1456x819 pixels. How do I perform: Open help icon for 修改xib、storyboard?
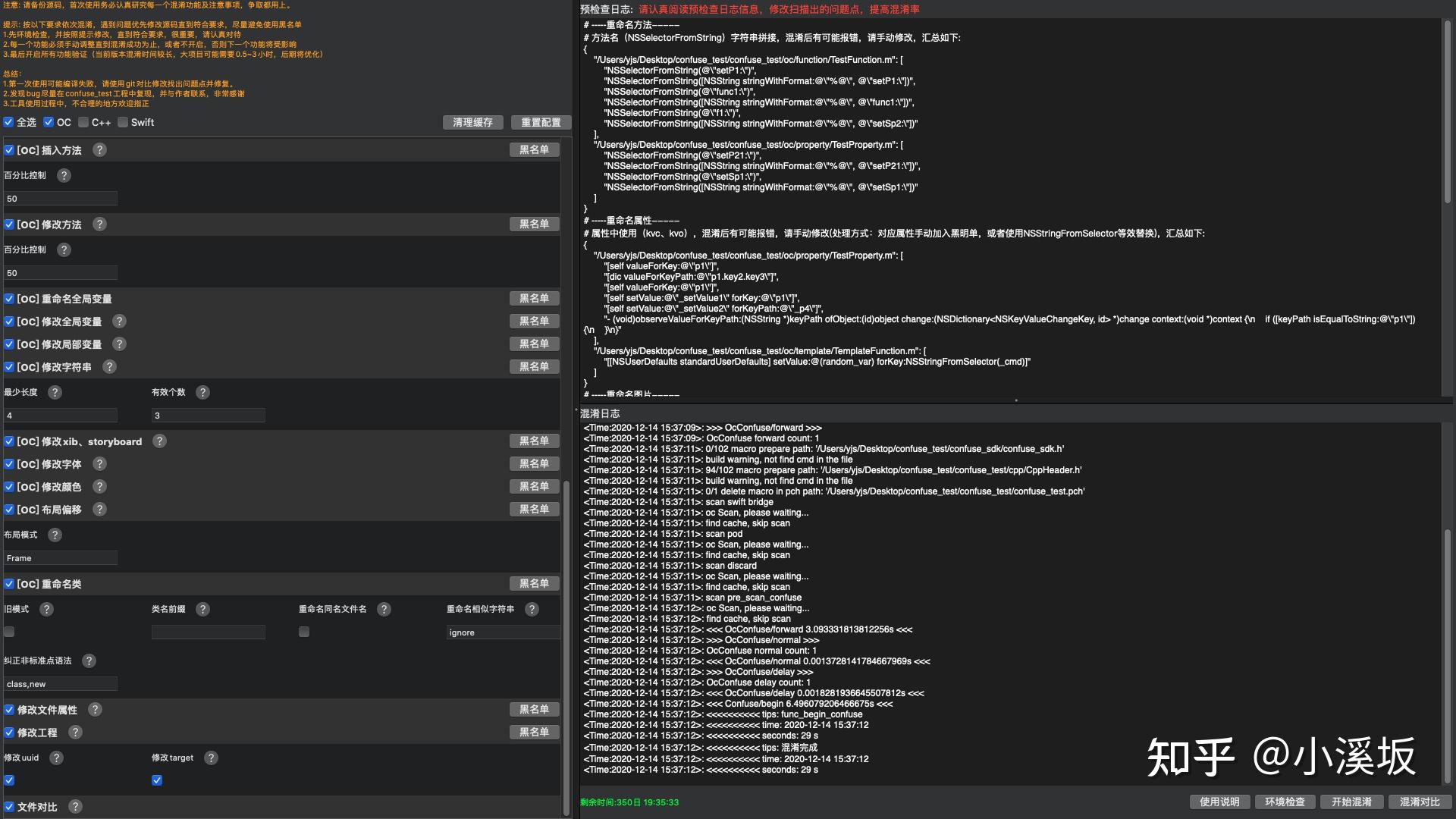[159, 441]
